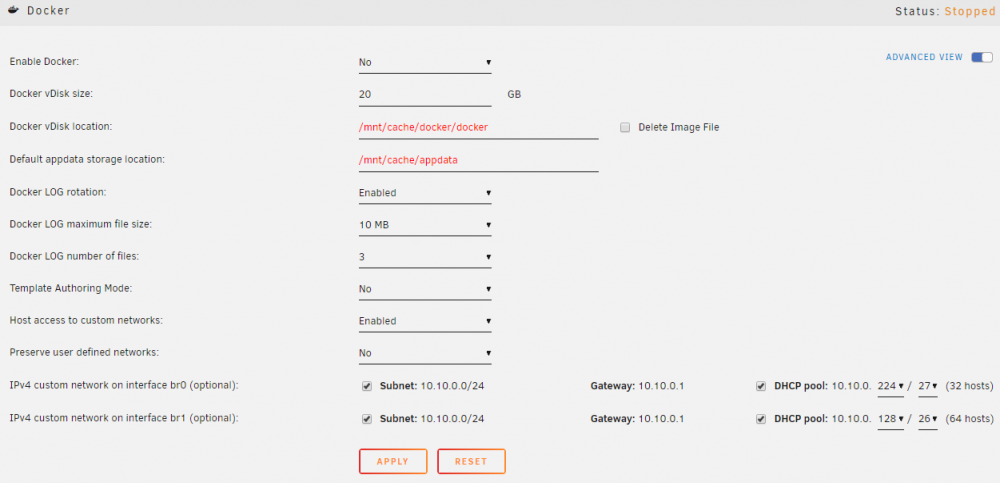Click the Advanced View label text

click(924, 57)
